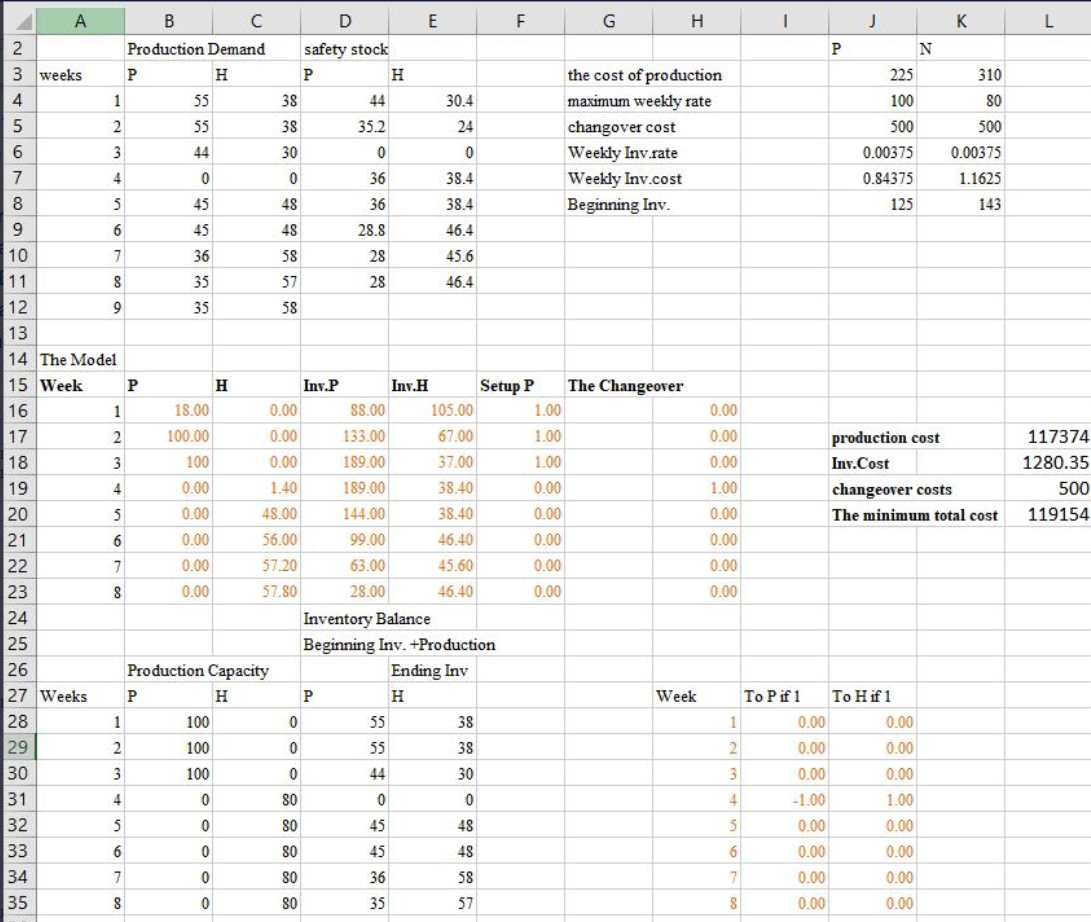Select row 29 header

tap(18, 747)
